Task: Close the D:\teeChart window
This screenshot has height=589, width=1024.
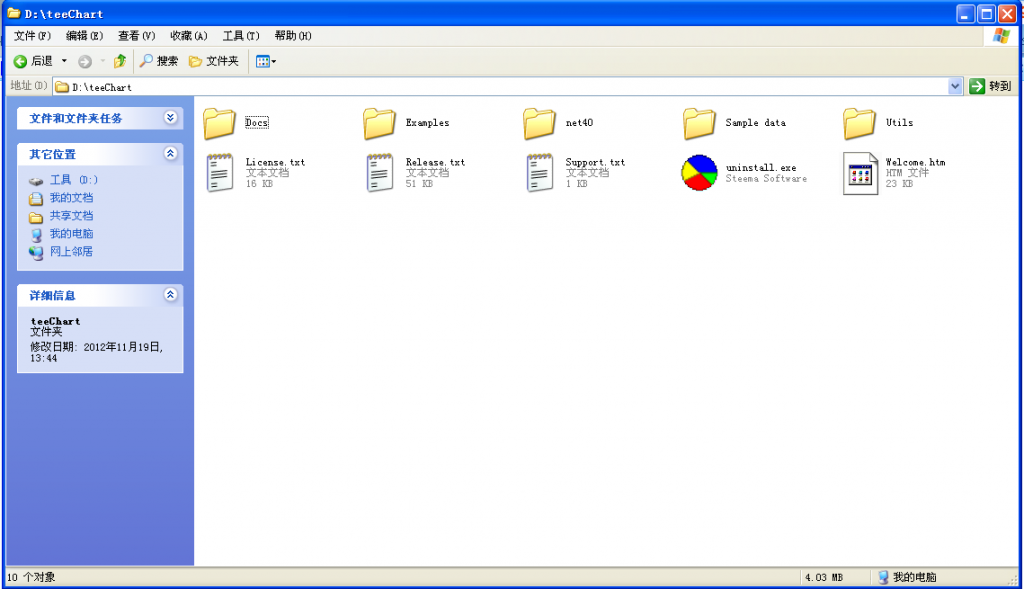Action: [1007, 14]
